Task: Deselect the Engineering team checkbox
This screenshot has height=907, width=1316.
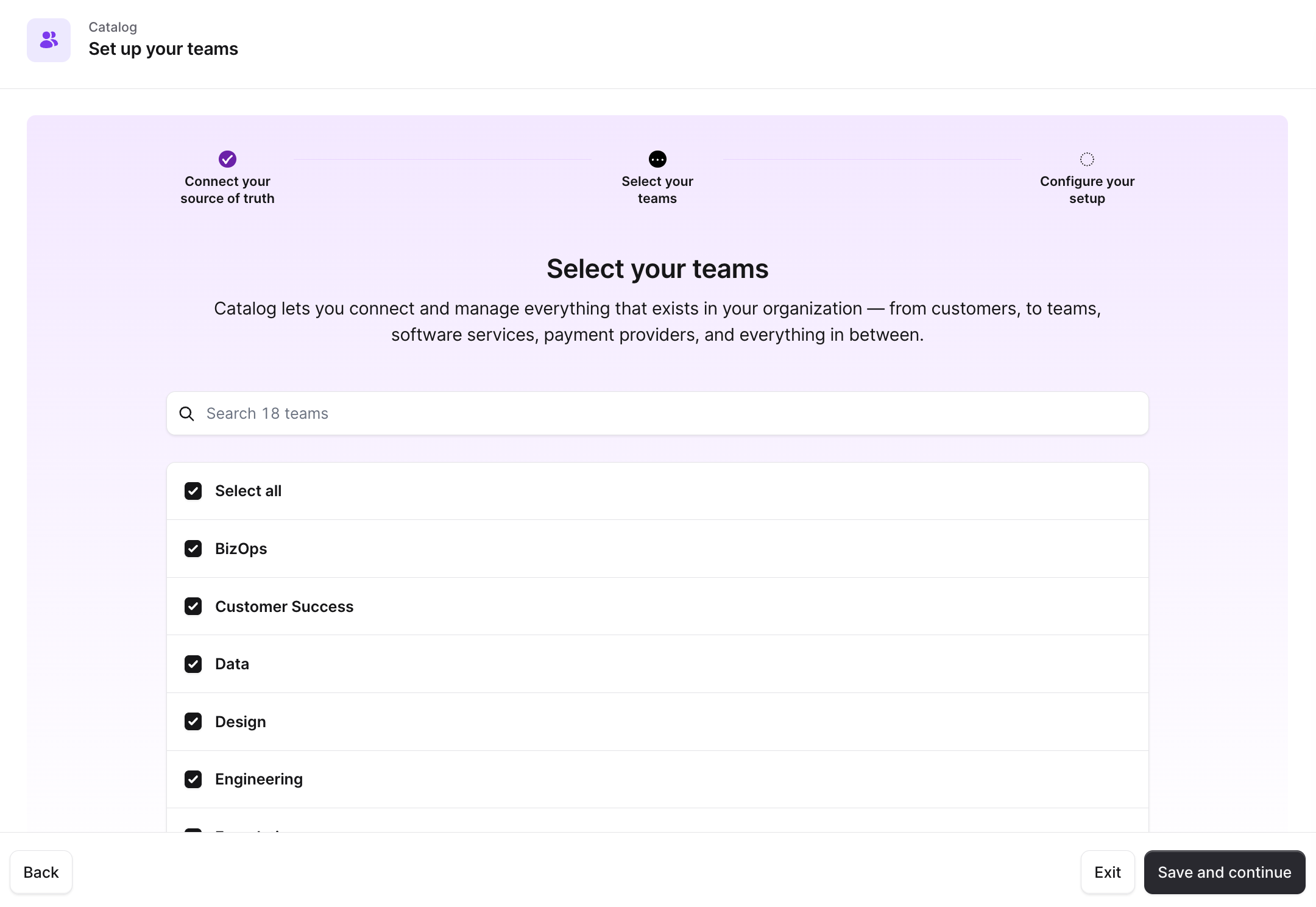Action: point(193,779)
